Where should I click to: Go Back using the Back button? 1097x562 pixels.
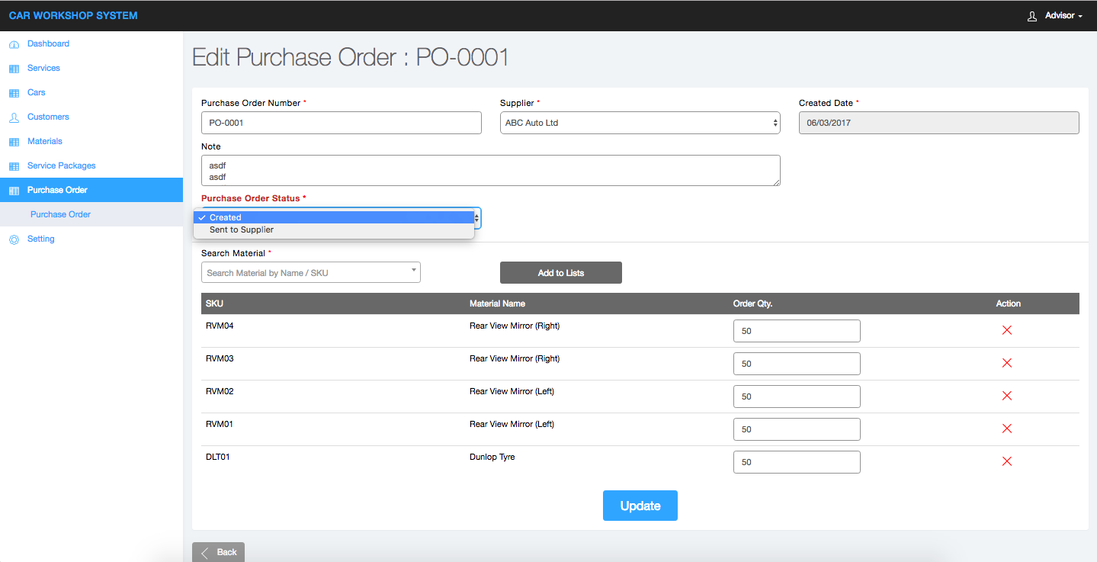[x=218, y=552]
